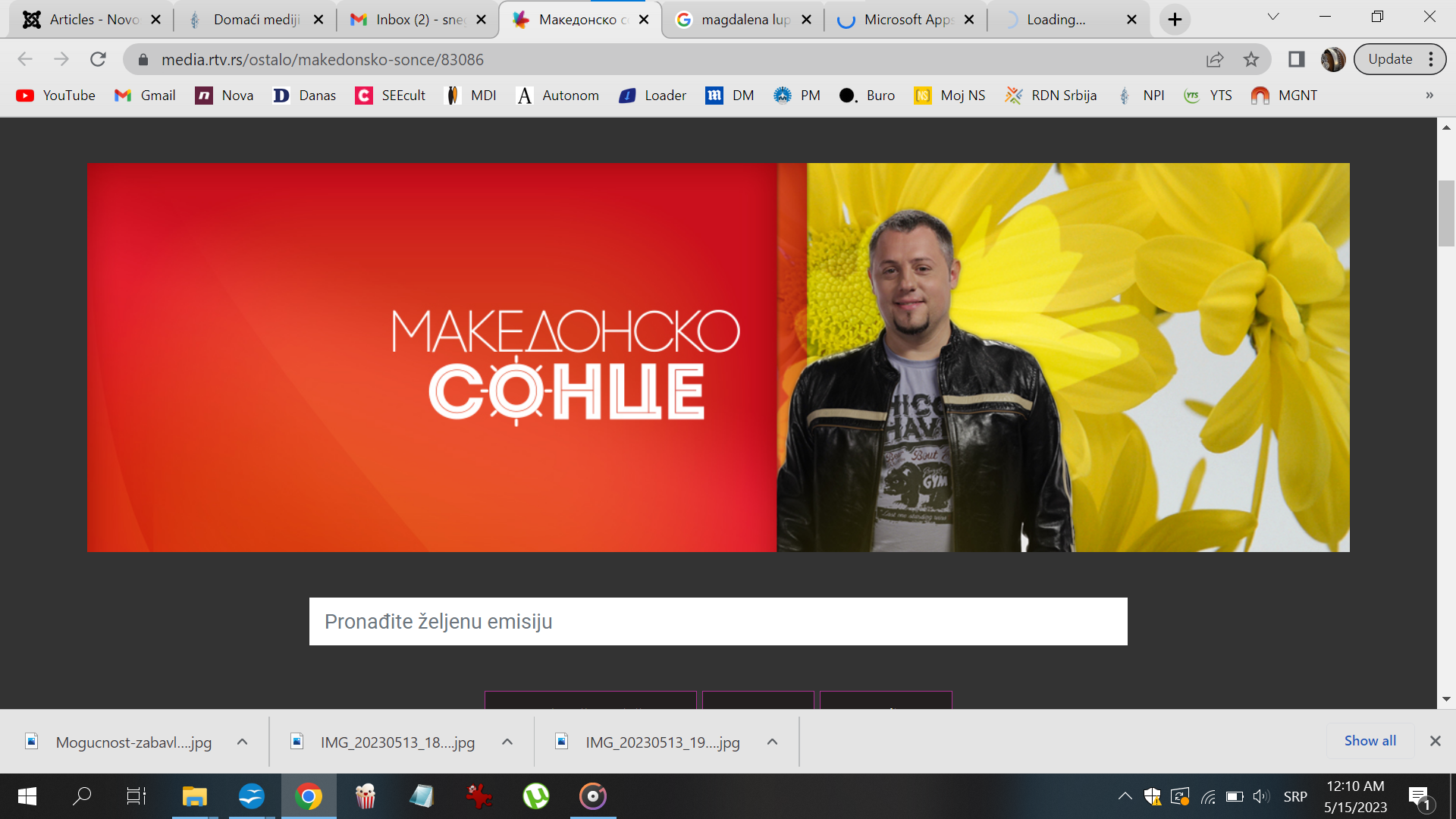1456x819 pixels.
Task: Open Task View on the taskbar
Action: click(x=136, y=796)
